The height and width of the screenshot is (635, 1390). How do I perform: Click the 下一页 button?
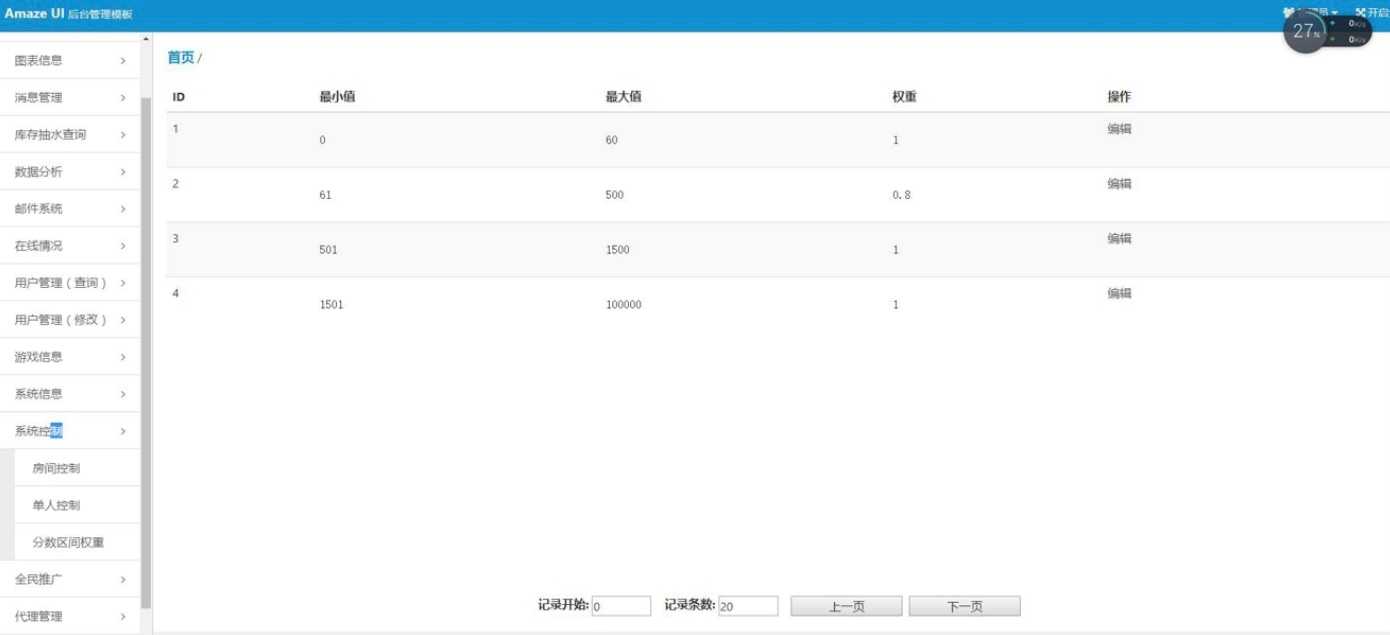coord(964,607)
